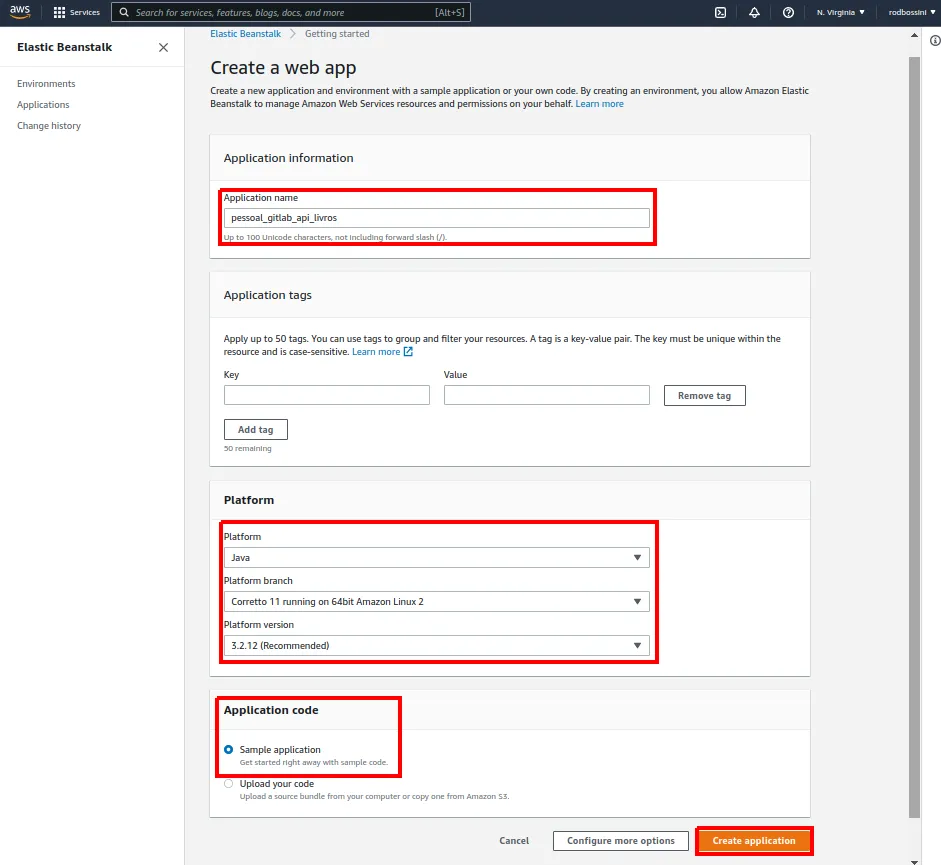The height and width of the screenshot is (865, 941).
Task: Open the Services grid menu
Action: pyautogui.click(x=76, y=12)
